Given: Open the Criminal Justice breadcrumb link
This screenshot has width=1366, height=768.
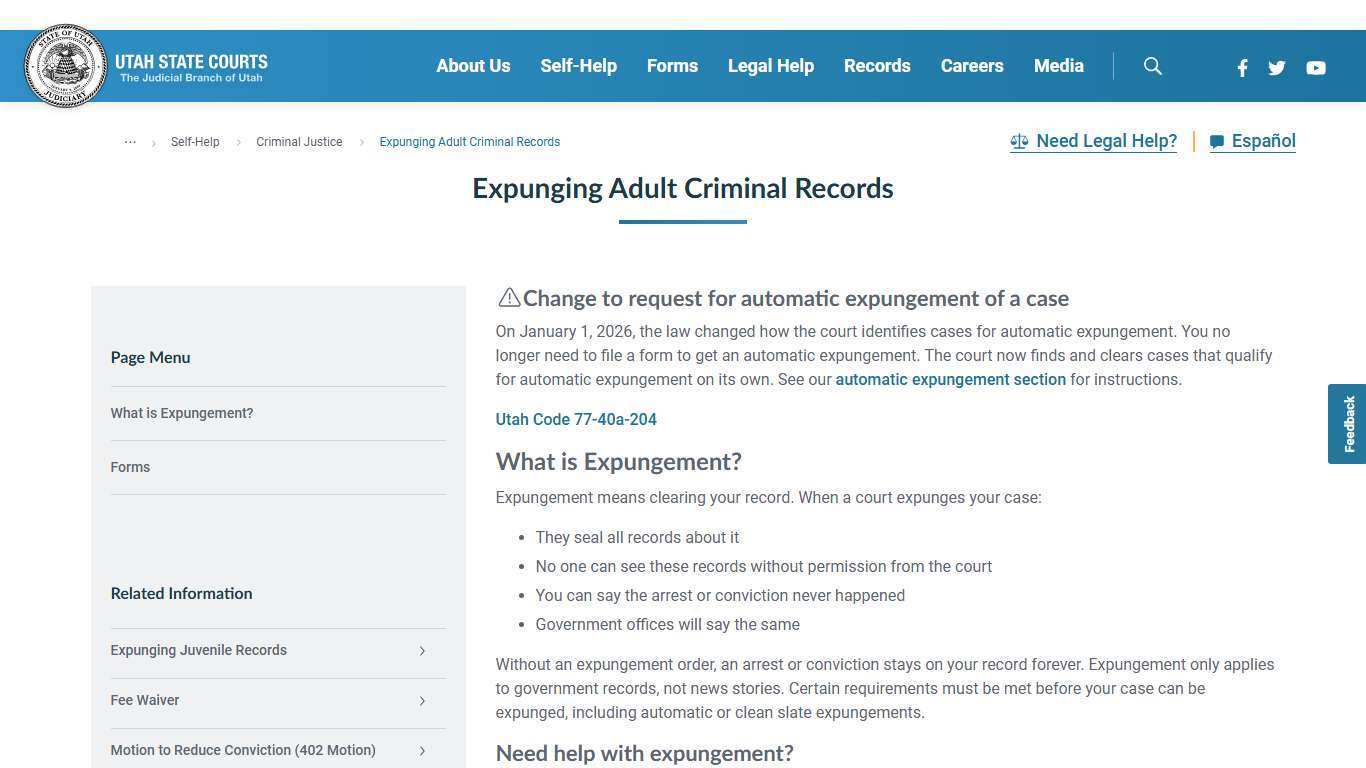Looking at the screenshot, I should point(299,142).
